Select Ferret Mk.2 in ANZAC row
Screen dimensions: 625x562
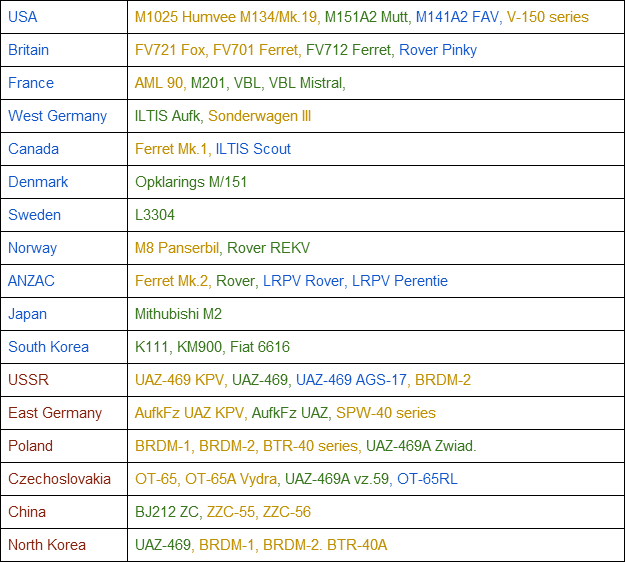(172, 281)
